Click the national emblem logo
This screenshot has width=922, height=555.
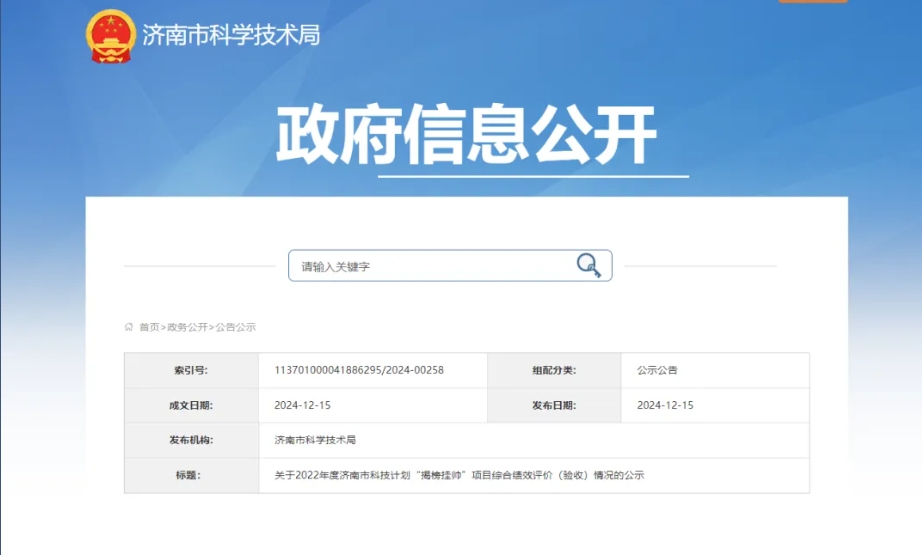pos(110,36)
